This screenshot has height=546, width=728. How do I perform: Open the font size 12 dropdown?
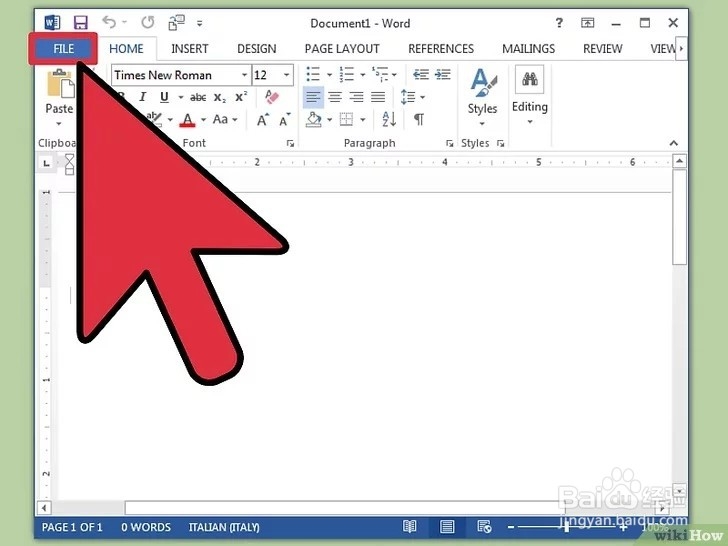(x=286, y=75)
